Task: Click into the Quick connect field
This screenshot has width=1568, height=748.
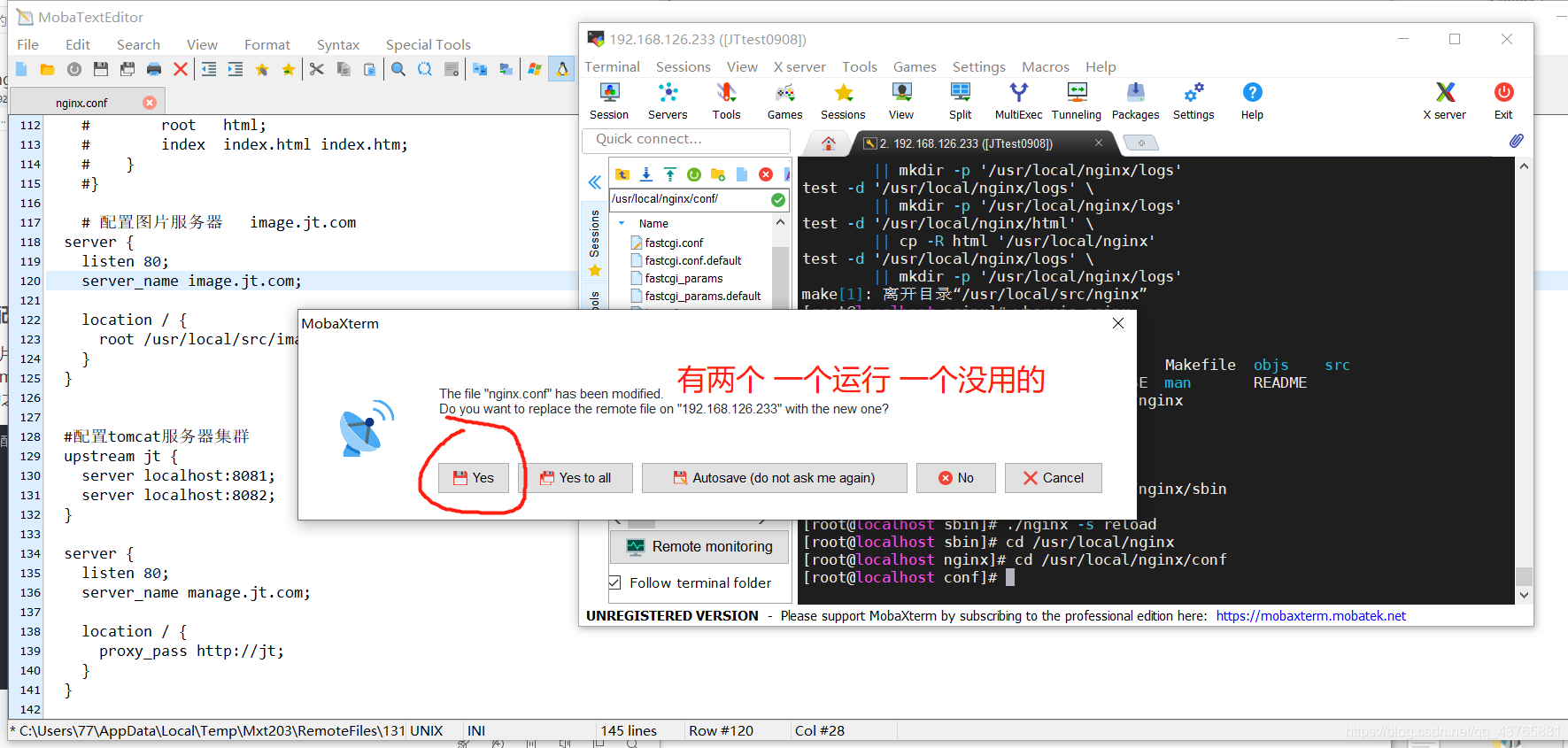Action: click(x=686, y=139)
